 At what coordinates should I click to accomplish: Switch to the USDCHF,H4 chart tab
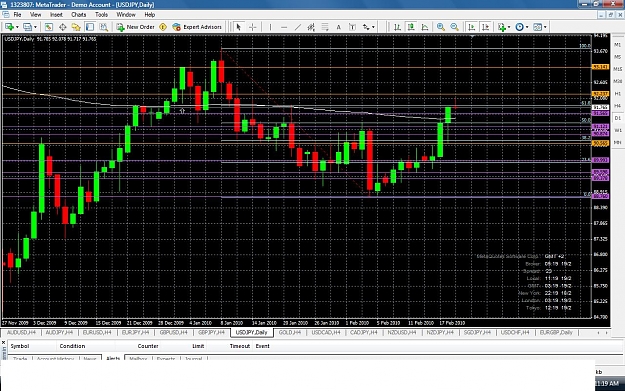[515, 332]
